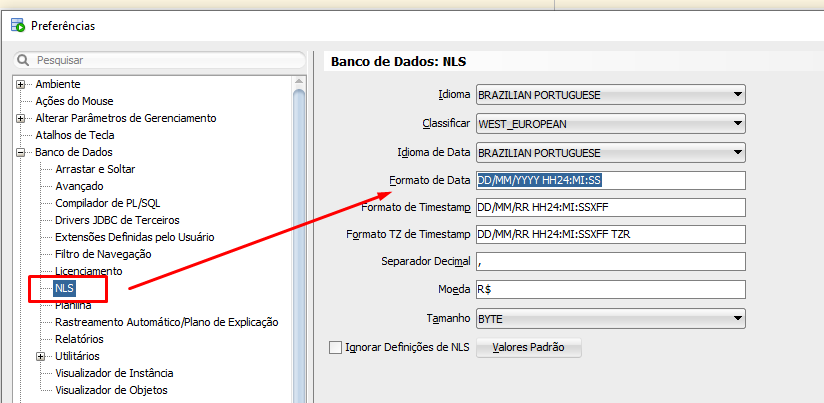Select Drivers JDBC de Terceiros
The height and width of the screenshot is (403, 824).
tap(117, 220)
